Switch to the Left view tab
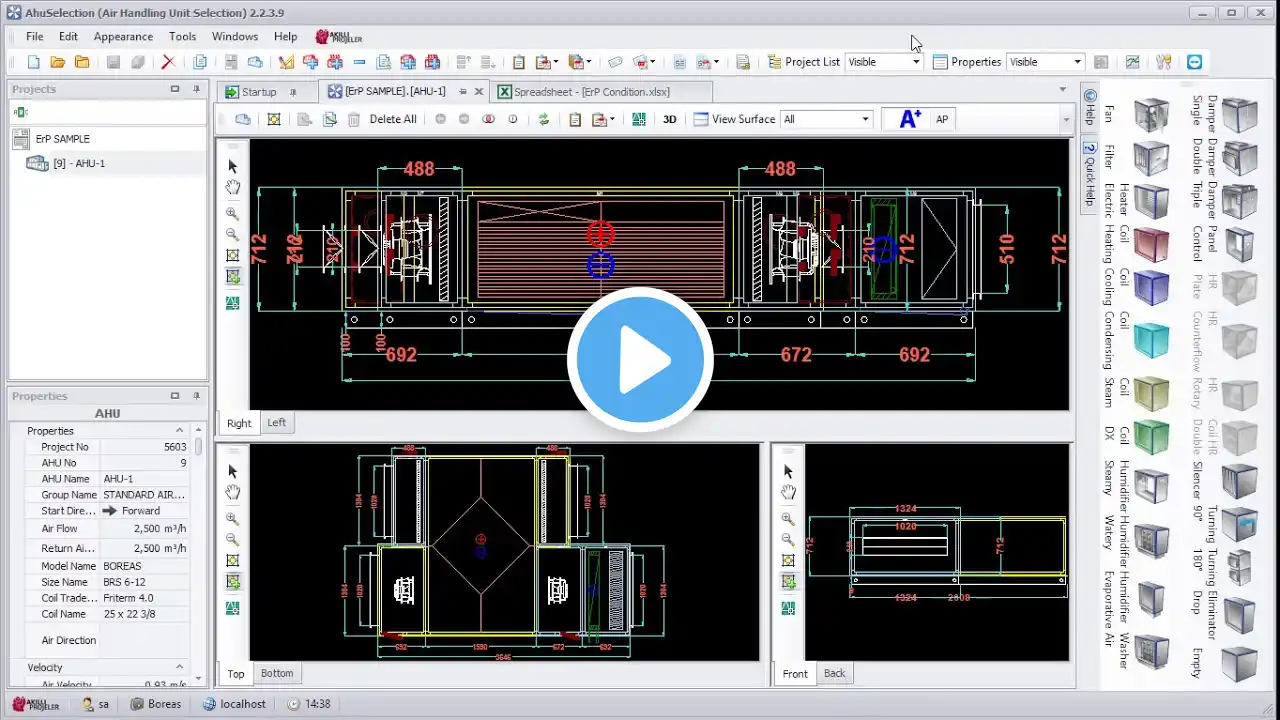 [x=276, y=423]
